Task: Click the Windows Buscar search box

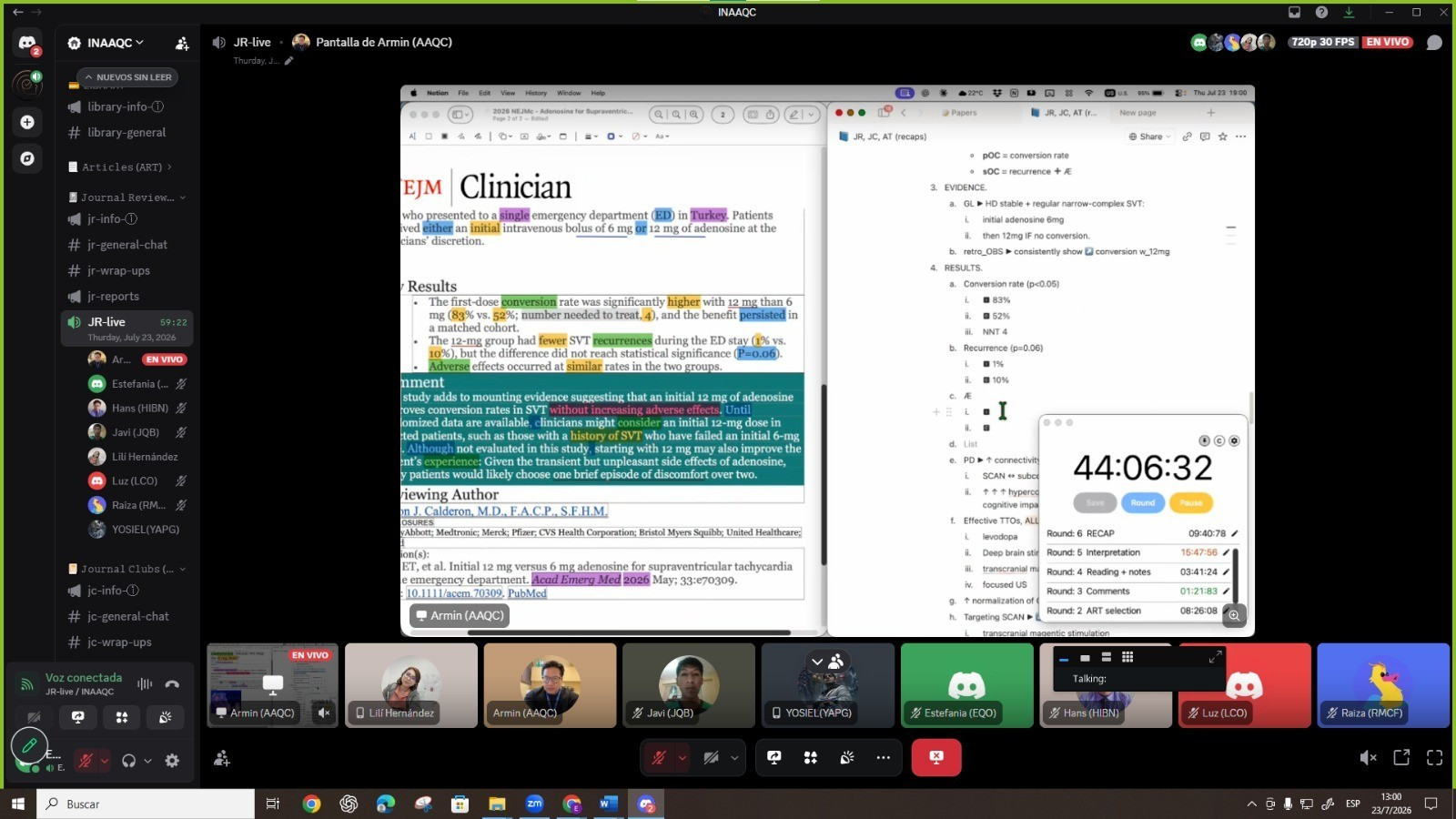Action: (x=146, y=804)
